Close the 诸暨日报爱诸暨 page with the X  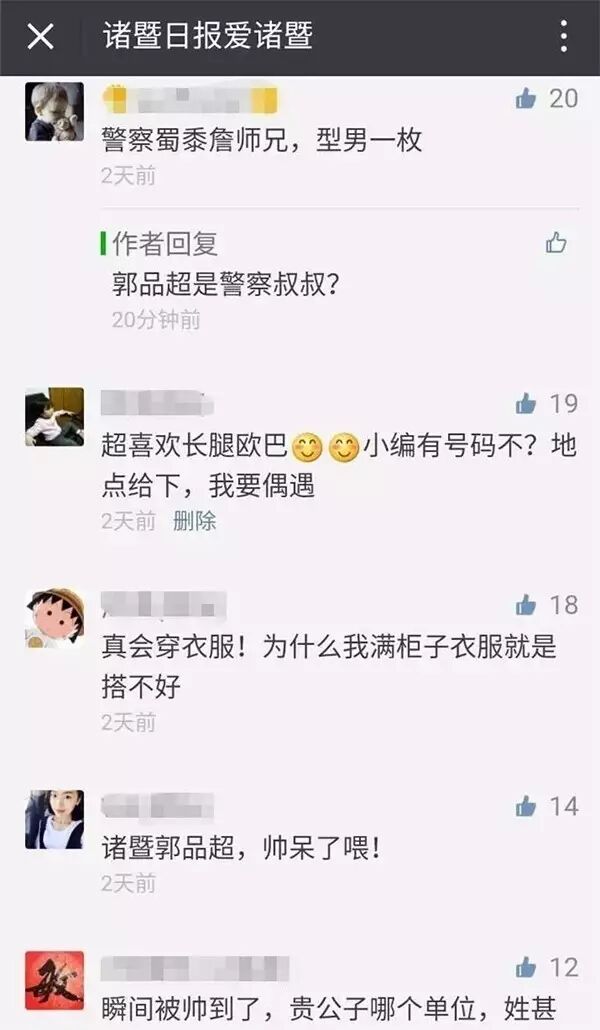coord(40,36)
